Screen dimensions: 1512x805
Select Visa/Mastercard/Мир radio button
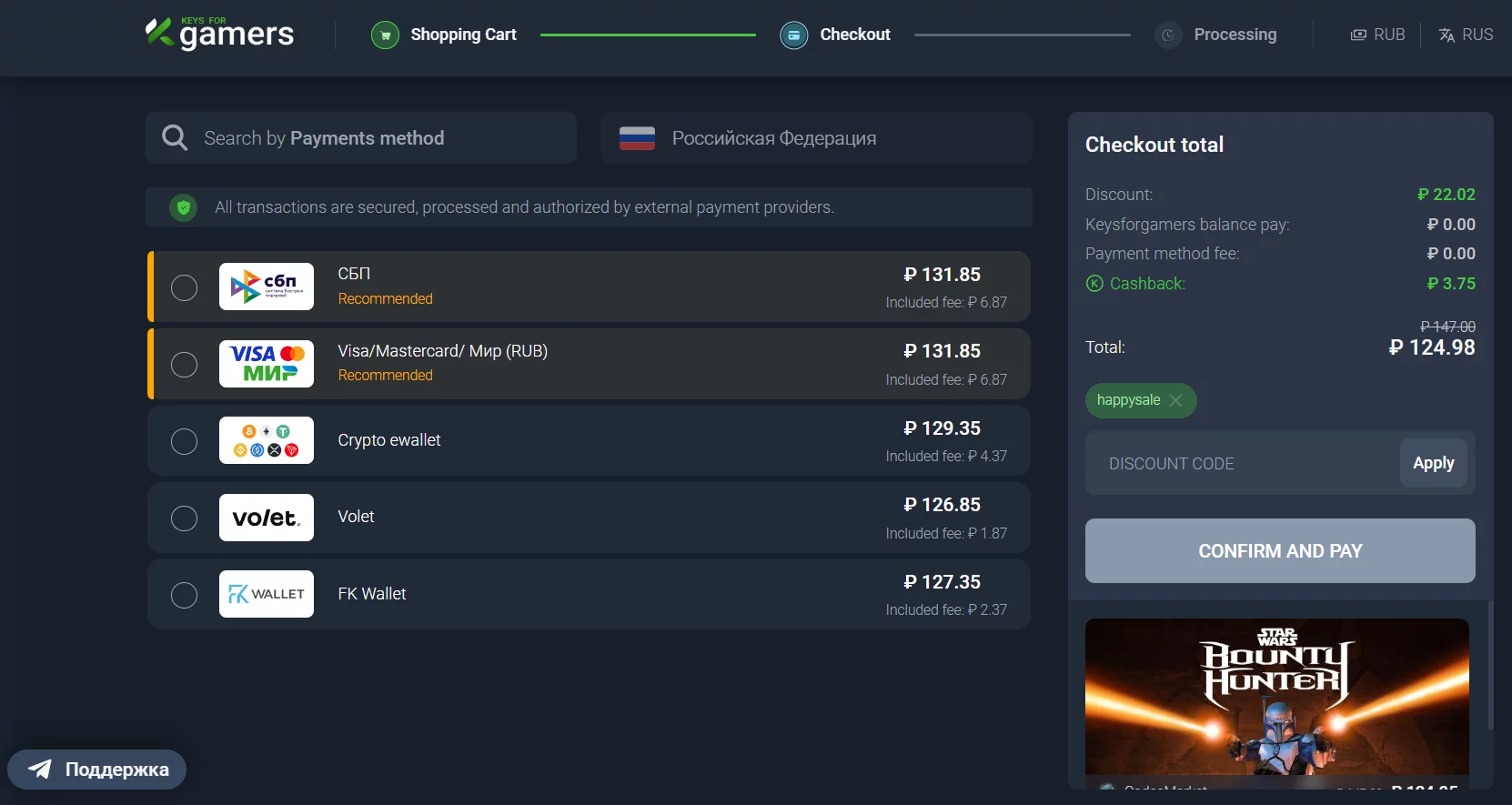click(x=185, y=365)
